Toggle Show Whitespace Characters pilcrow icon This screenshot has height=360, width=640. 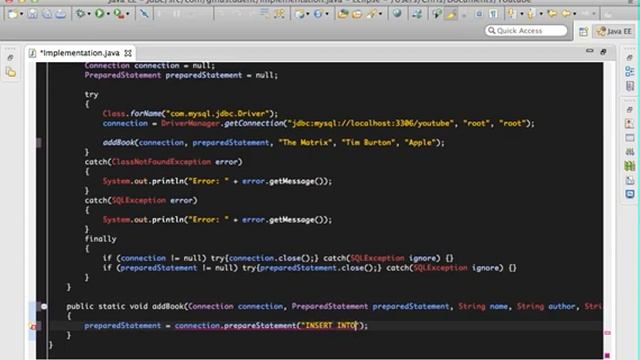click(x=493, y=14)
